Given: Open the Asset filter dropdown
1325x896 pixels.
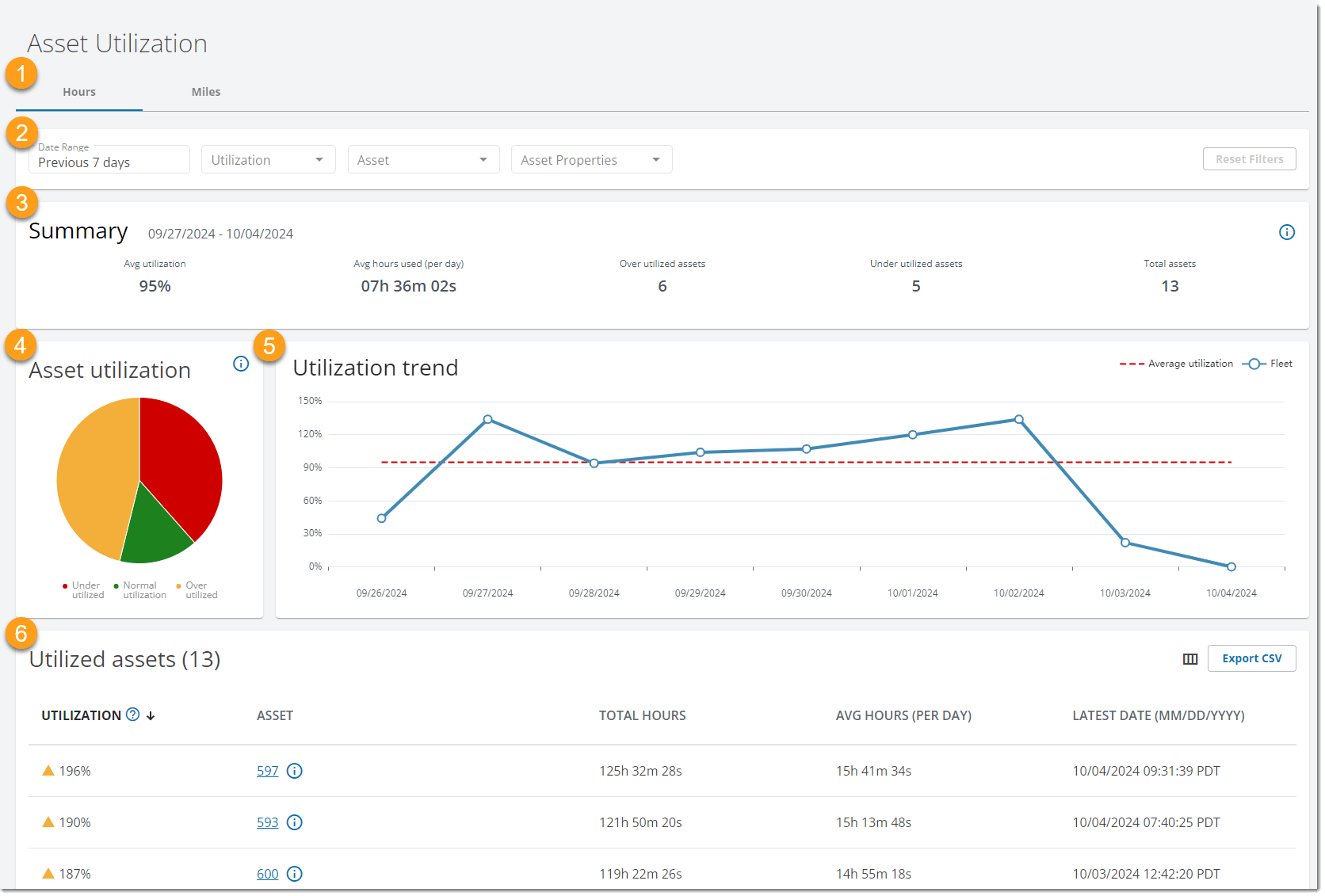Looking at the screenshot, I should pos(424,159).
